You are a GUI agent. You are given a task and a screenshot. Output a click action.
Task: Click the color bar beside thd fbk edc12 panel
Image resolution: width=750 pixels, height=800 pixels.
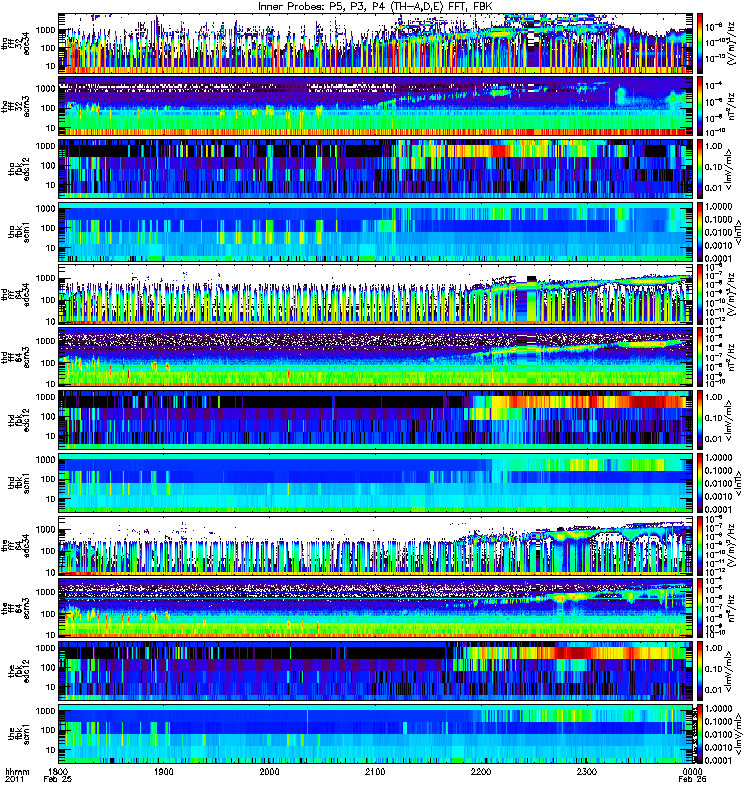[699, 420]
